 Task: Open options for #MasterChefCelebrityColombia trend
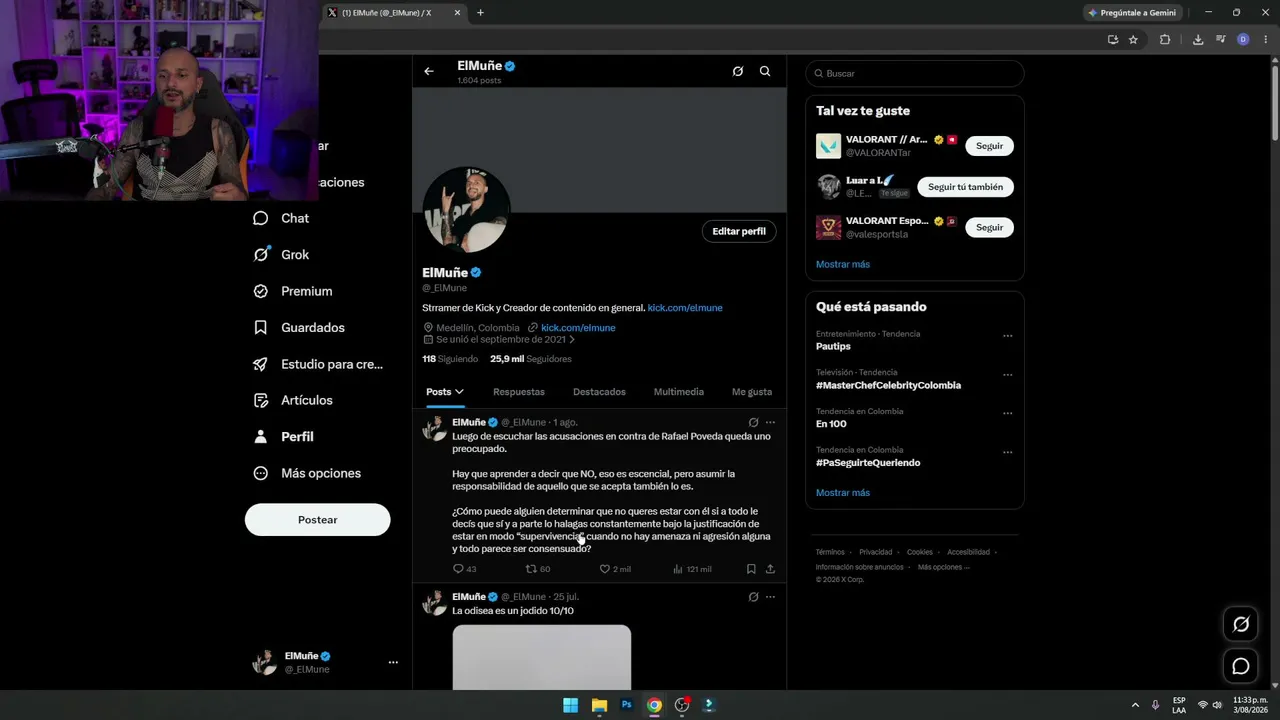pyautogui.click(x=1007, y=375)
